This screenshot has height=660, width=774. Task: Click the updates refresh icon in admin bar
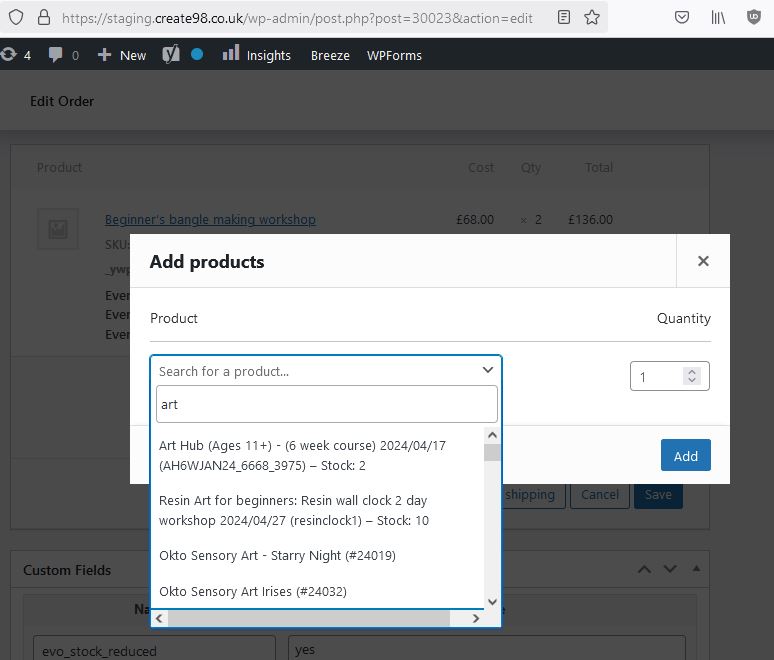(9, 54)
